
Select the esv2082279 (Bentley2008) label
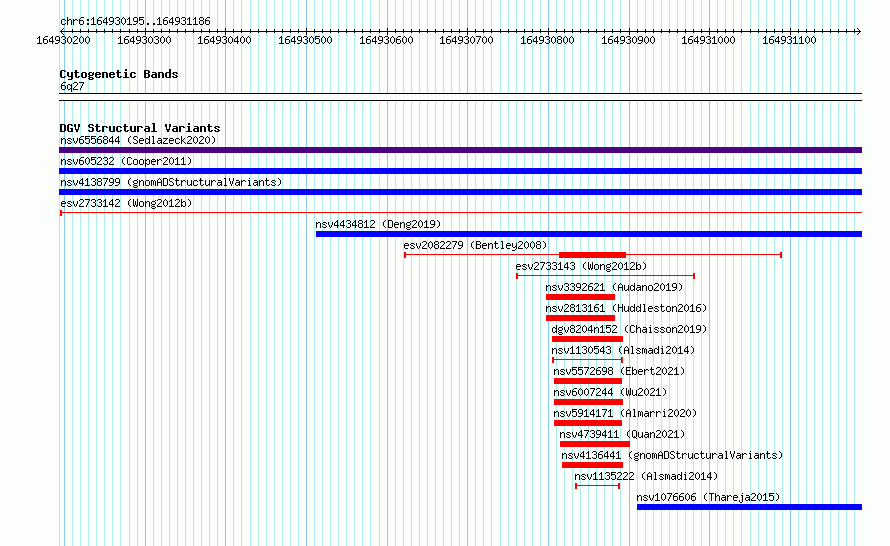[475, 245]
